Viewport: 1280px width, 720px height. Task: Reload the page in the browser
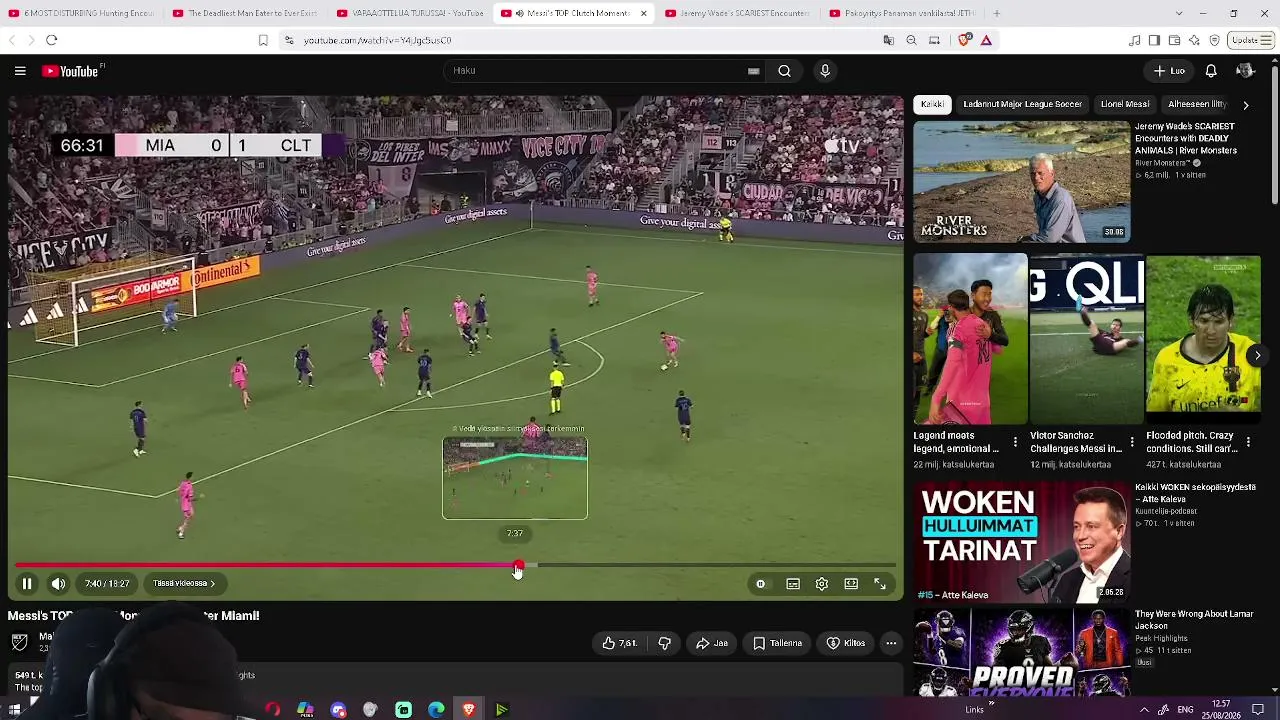[x=52, y=40]
